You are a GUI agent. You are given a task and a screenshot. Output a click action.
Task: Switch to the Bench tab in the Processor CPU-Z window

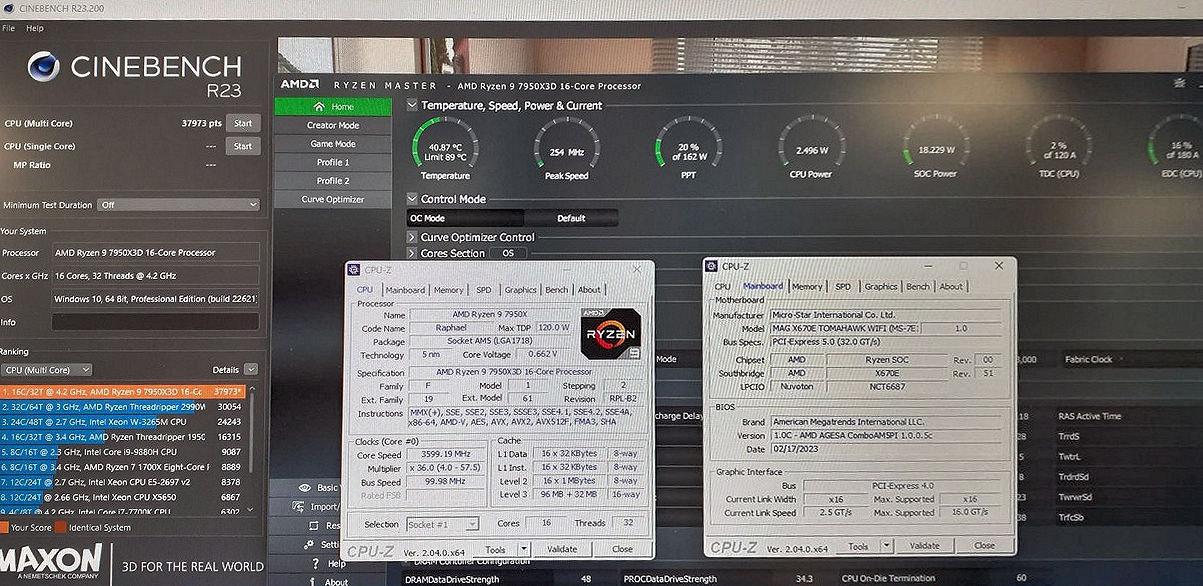pyautogui.click(x=555, y=290)
